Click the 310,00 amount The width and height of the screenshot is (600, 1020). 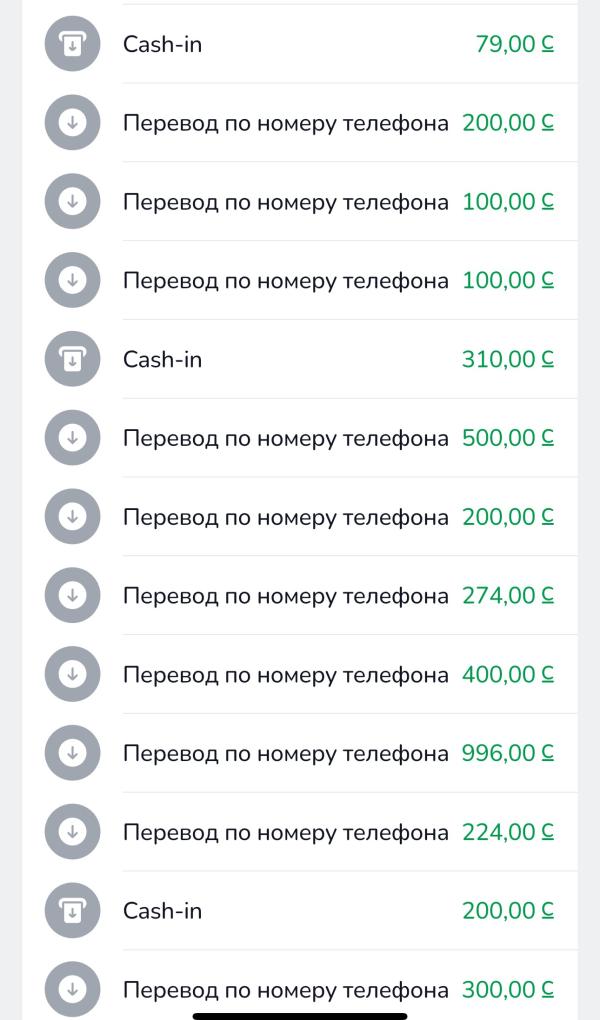point(507,359)
